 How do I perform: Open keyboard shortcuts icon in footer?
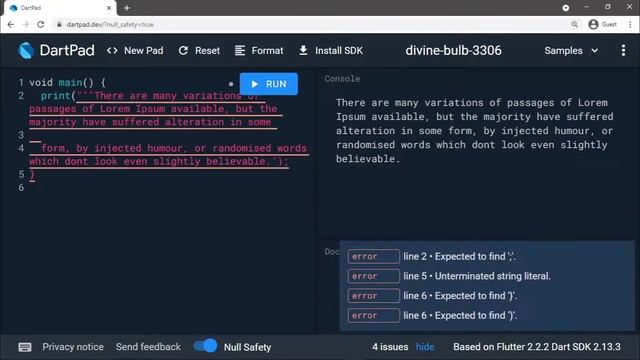[25, 347]
